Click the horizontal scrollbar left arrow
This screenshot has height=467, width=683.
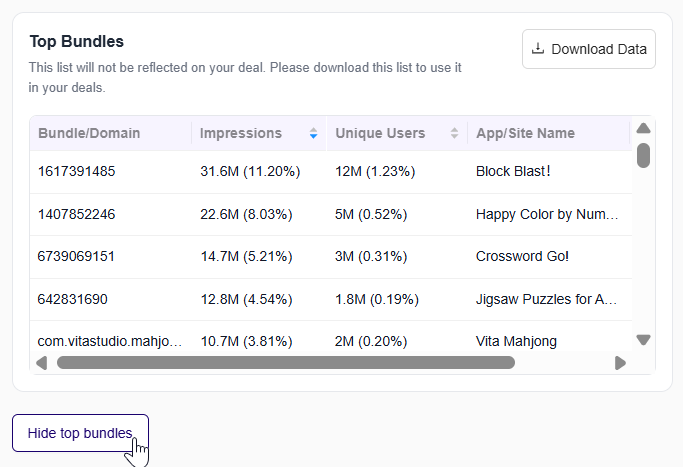(41, 363)
